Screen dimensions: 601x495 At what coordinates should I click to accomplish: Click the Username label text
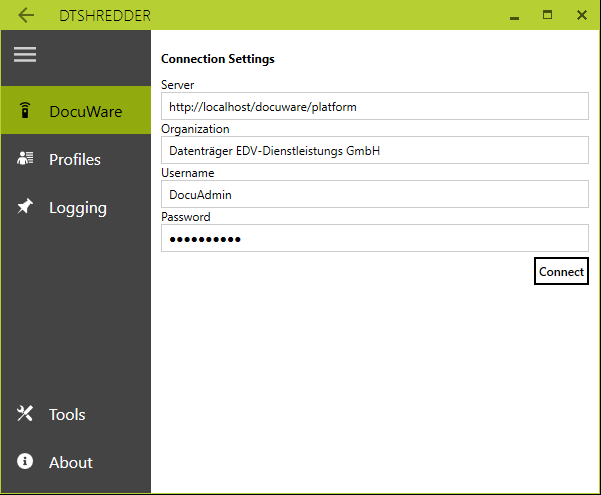pos(188,173)
